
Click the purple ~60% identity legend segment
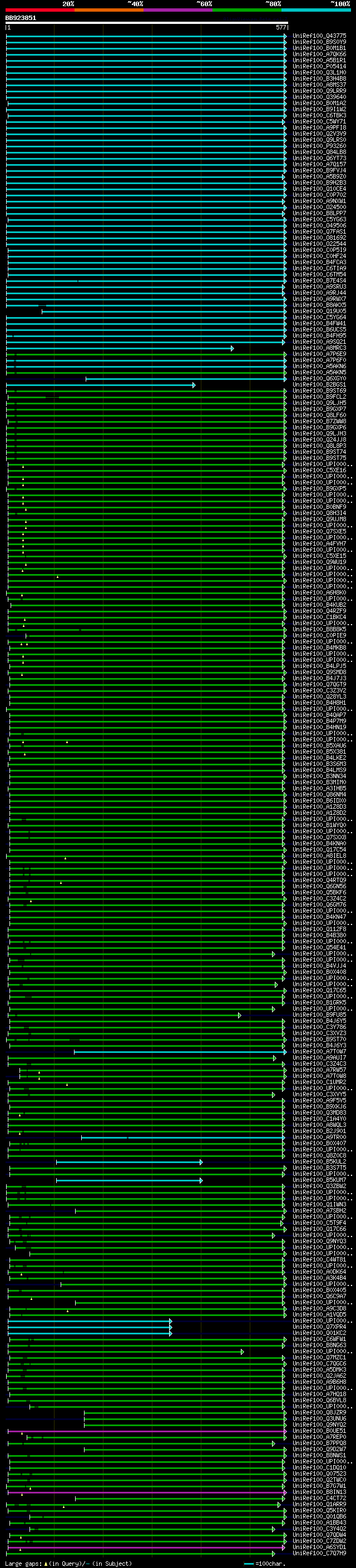(x=179, y=11)
